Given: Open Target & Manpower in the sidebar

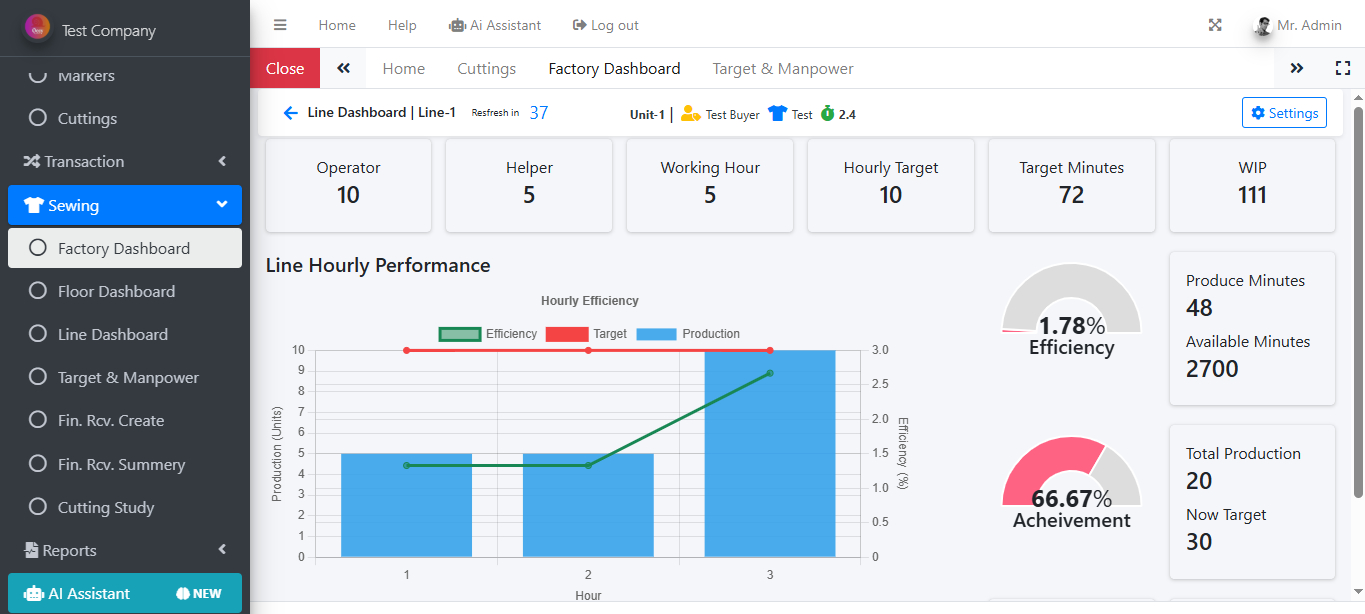Looking at the screenshot, I should click(x=125, y=377).
